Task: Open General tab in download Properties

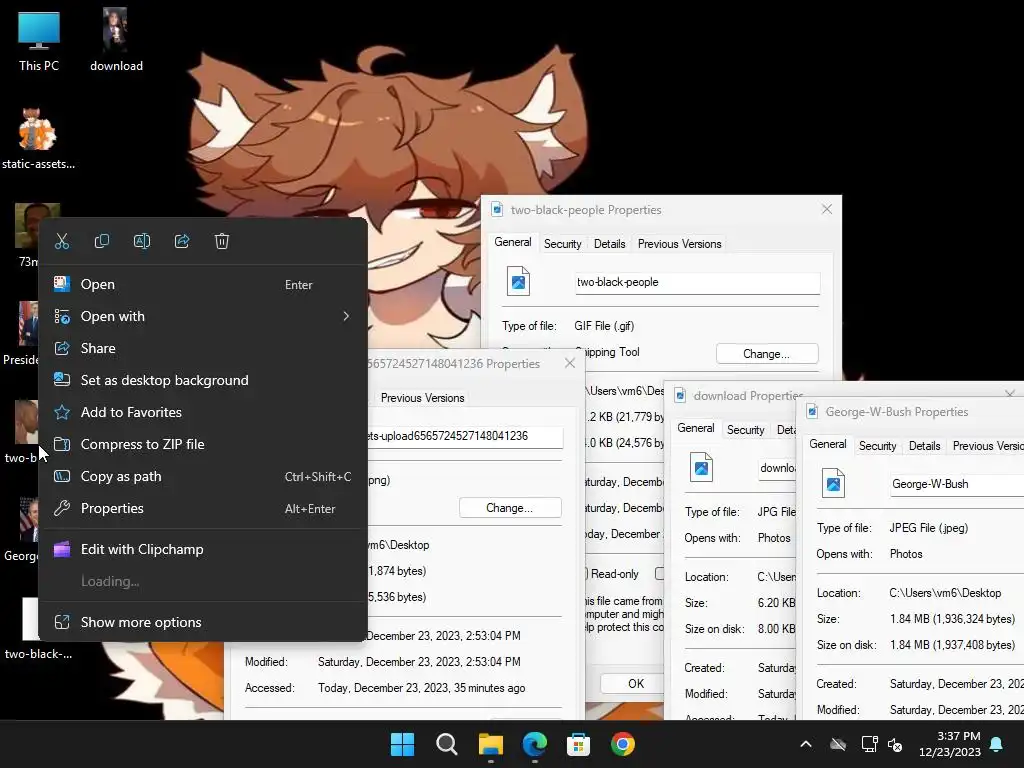Action: (696, 428)
